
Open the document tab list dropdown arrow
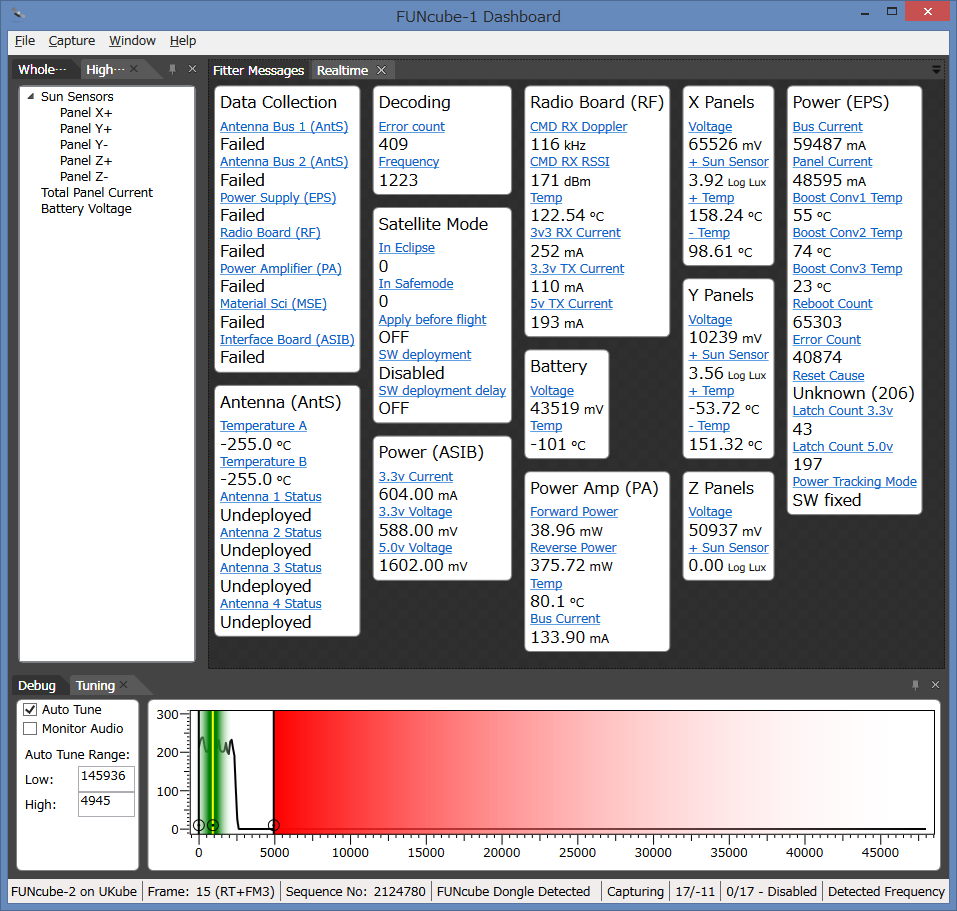point(936,70)
